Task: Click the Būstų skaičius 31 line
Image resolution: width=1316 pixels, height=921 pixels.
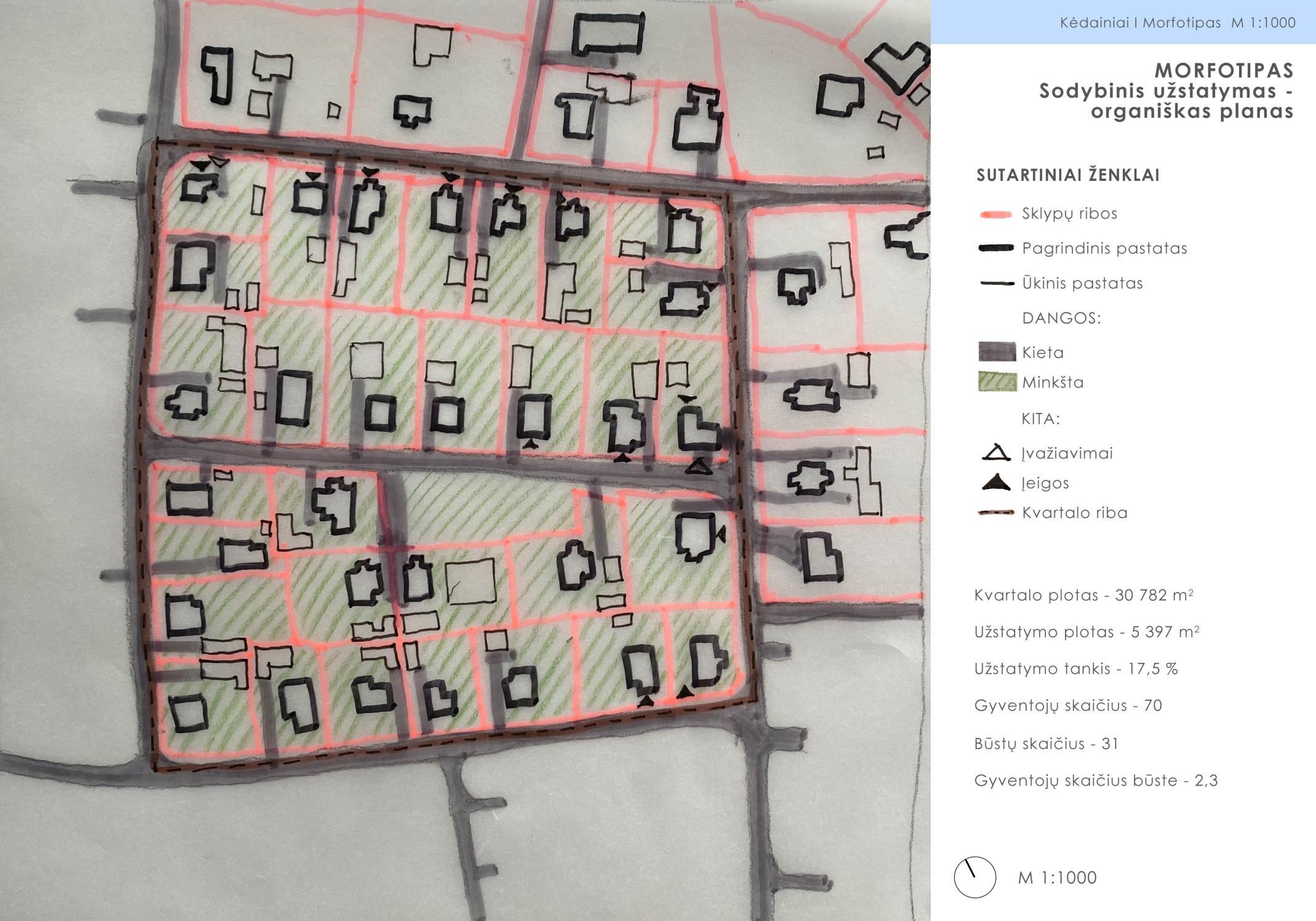Action: 1046,744
